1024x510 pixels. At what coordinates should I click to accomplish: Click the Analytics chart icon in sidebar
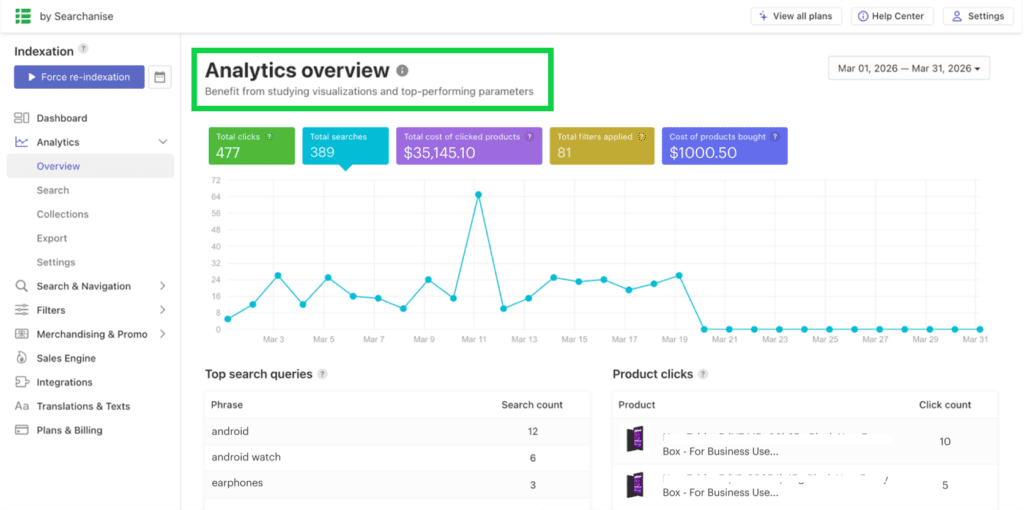point(22,142)
